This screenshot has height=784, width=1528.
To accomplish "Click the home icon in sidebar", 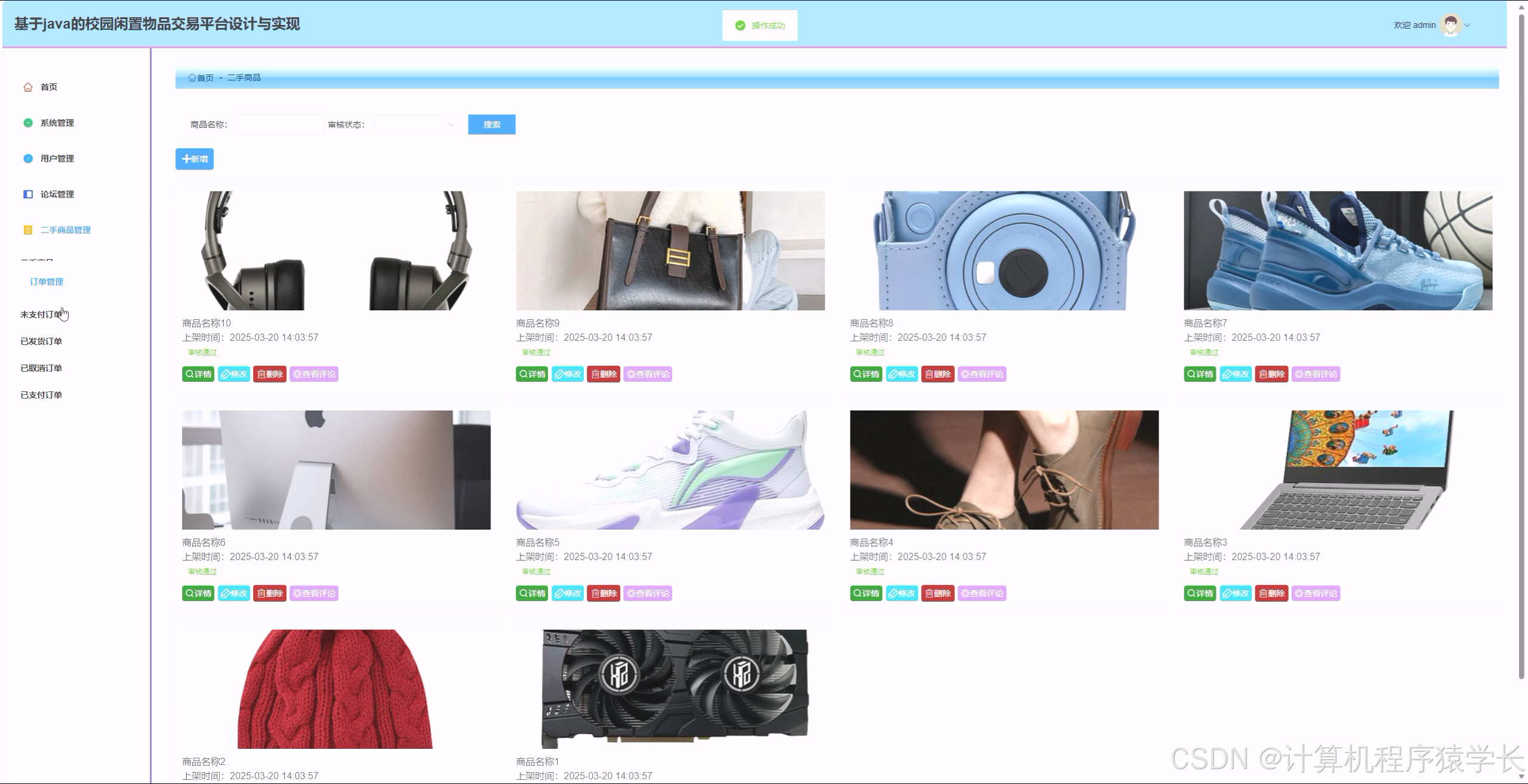I will click(28, 87).
